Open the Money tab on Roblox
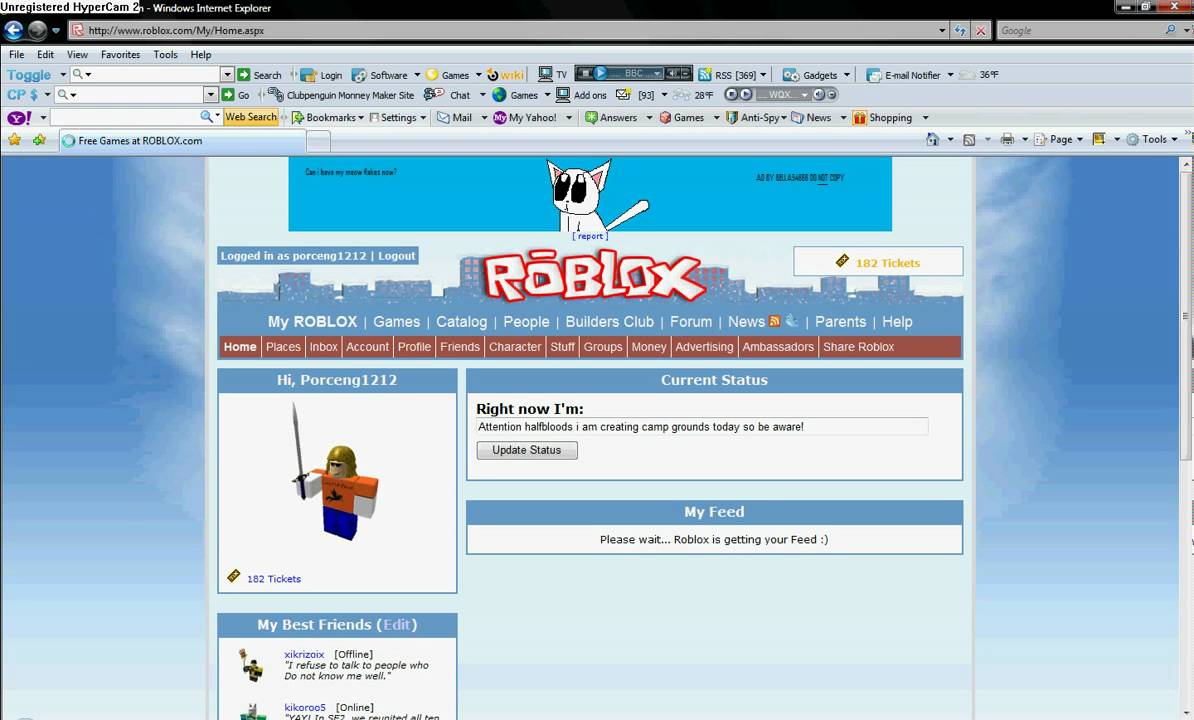Image resolution: width=1194 pixels, height=720 pixels. [x=649, y=346]
